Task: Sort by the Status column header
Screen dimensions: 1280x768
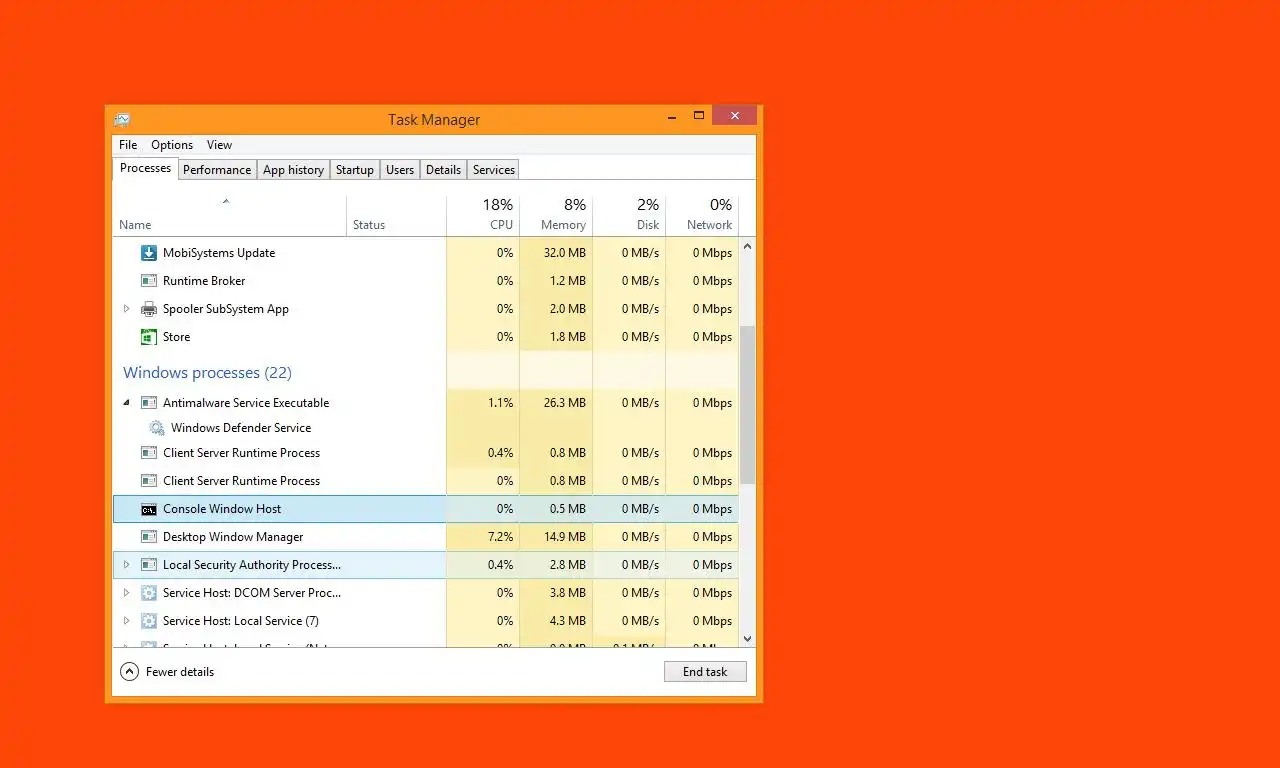Action: click(x=396, y=214)
